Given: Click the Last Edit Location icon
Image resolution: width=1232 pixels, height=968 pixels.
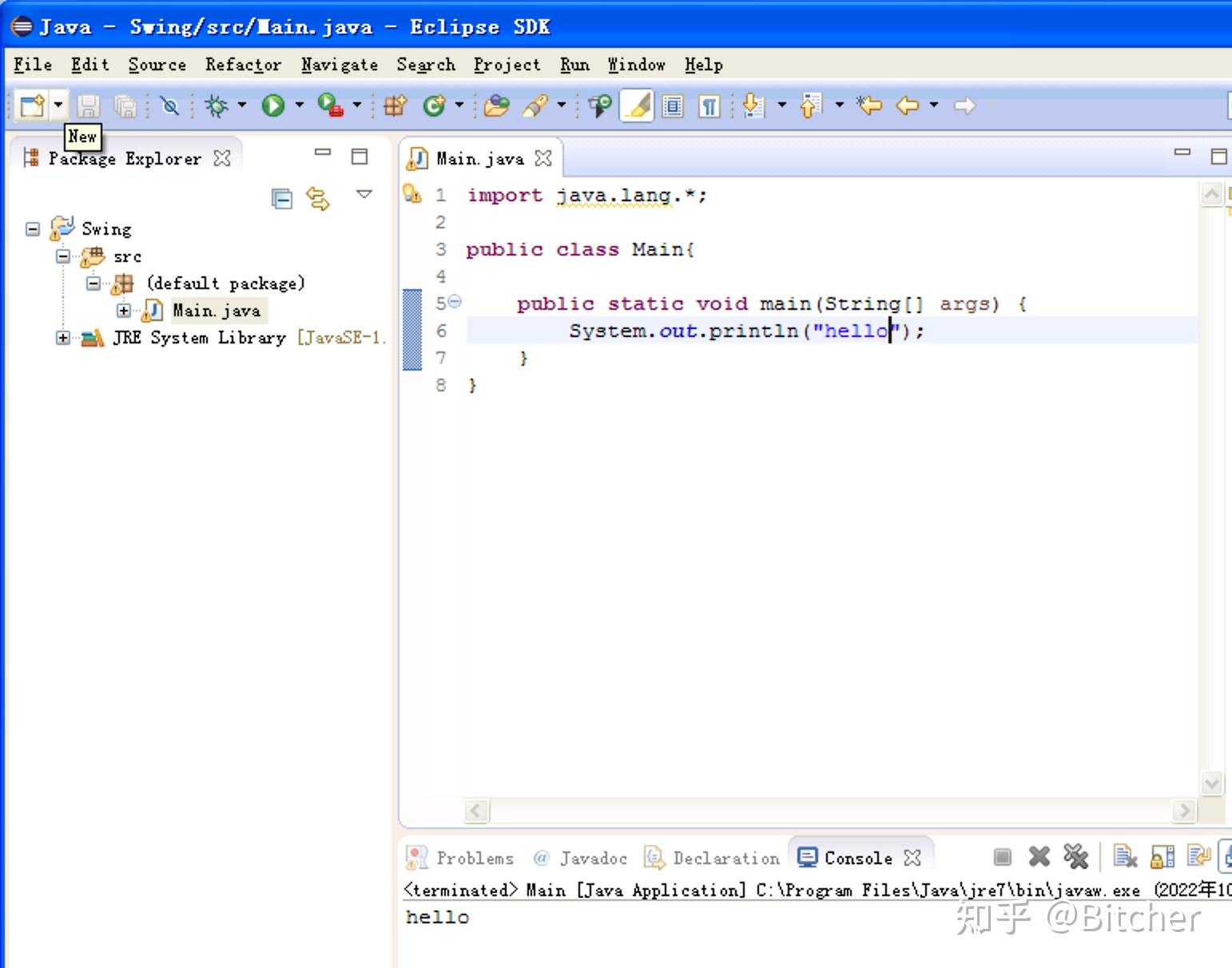Looking at the screenshot, I should (869, 105).
